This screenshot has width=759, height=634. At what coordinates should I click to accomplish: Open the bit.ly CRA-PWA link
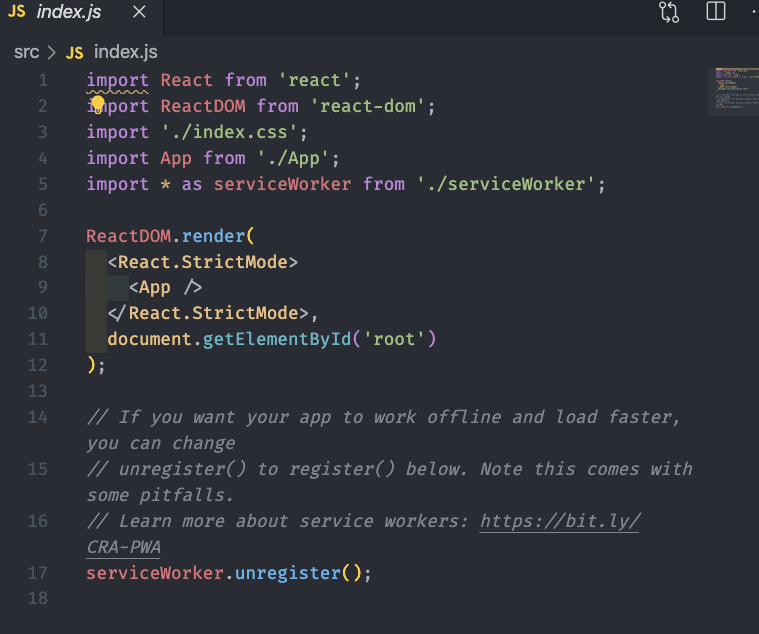click(x=560, y=521)
